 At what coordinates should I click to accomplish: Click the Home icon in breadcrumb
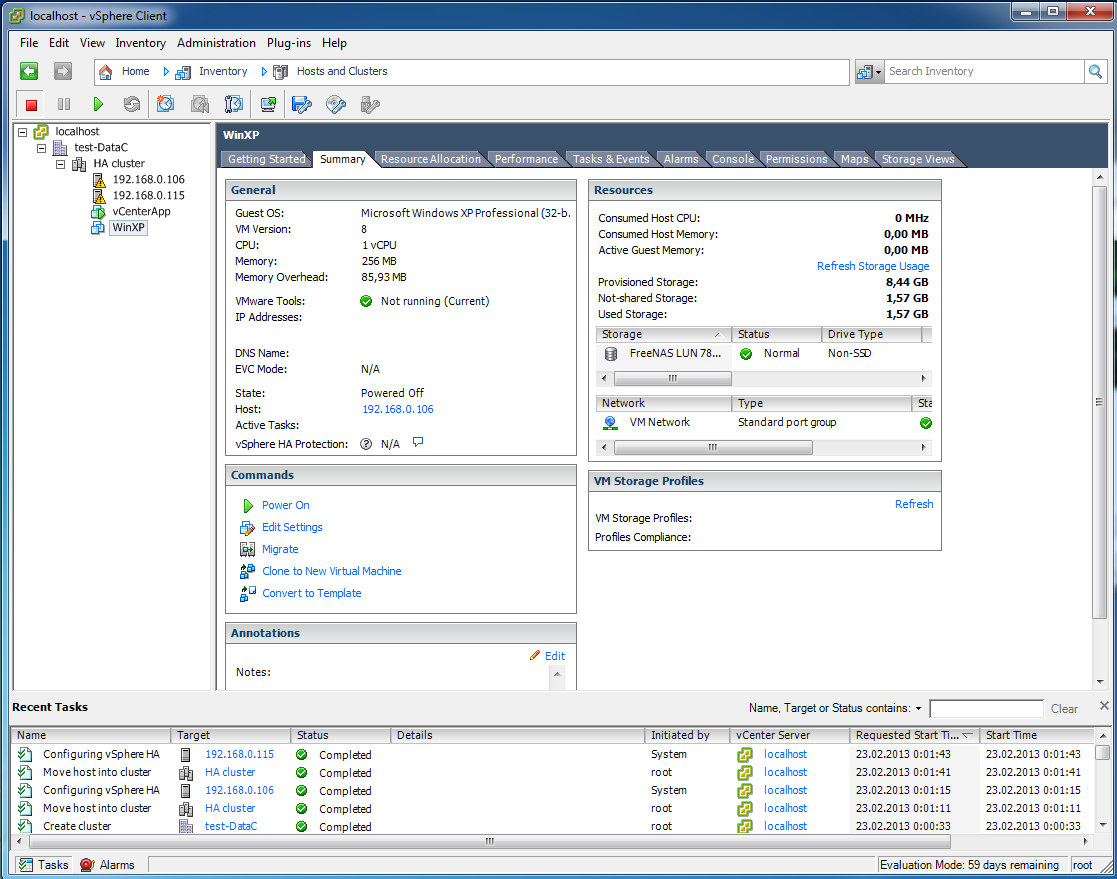click(105, 71)
